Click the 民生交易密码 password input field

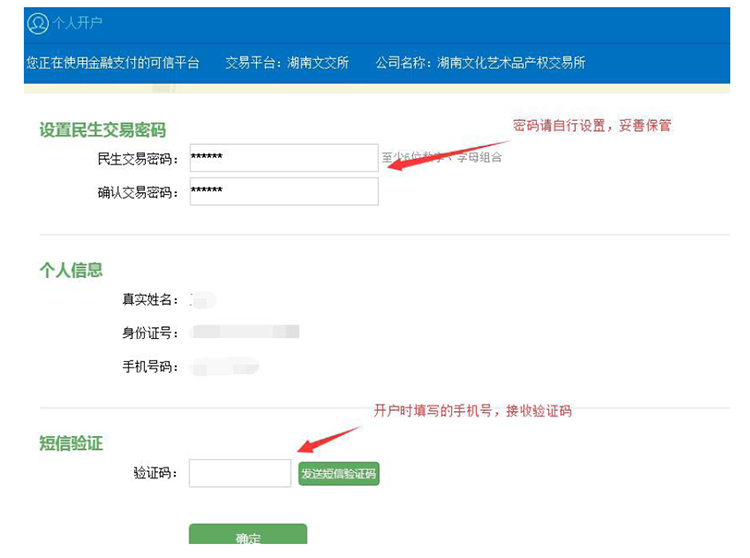tap(284, 158)
